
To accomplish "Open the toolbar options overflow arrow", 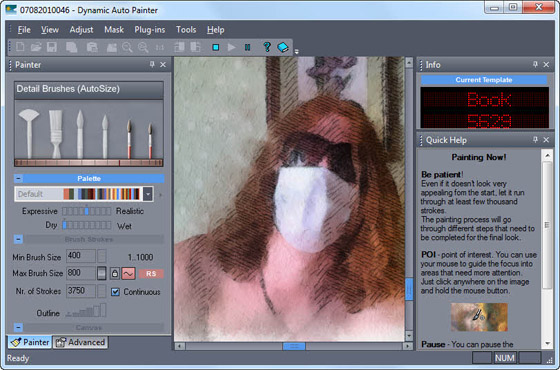I will (296, 51).
